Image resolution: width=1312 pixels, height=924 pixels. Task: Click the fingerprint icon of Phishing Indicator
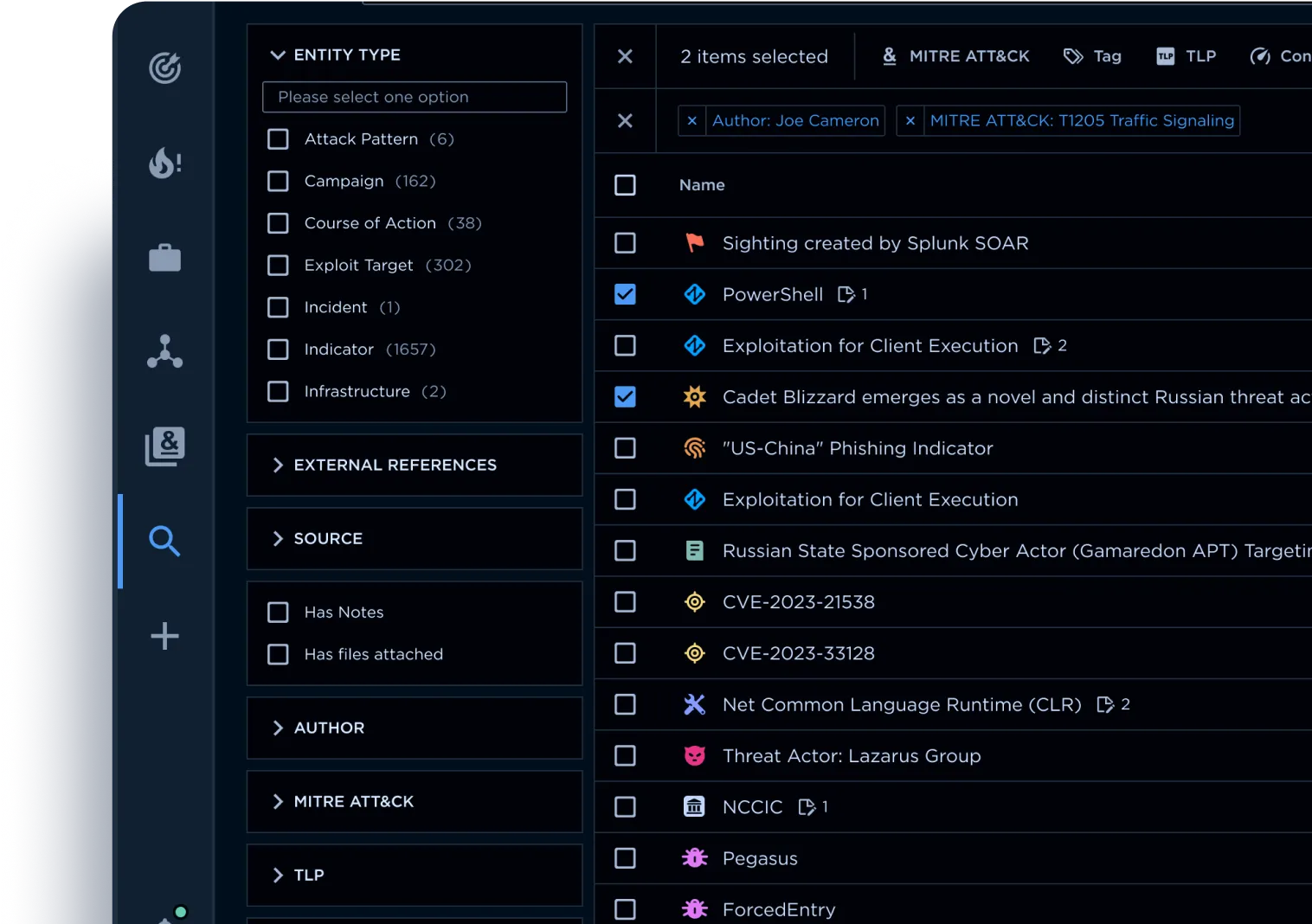(x=694, y=448)
